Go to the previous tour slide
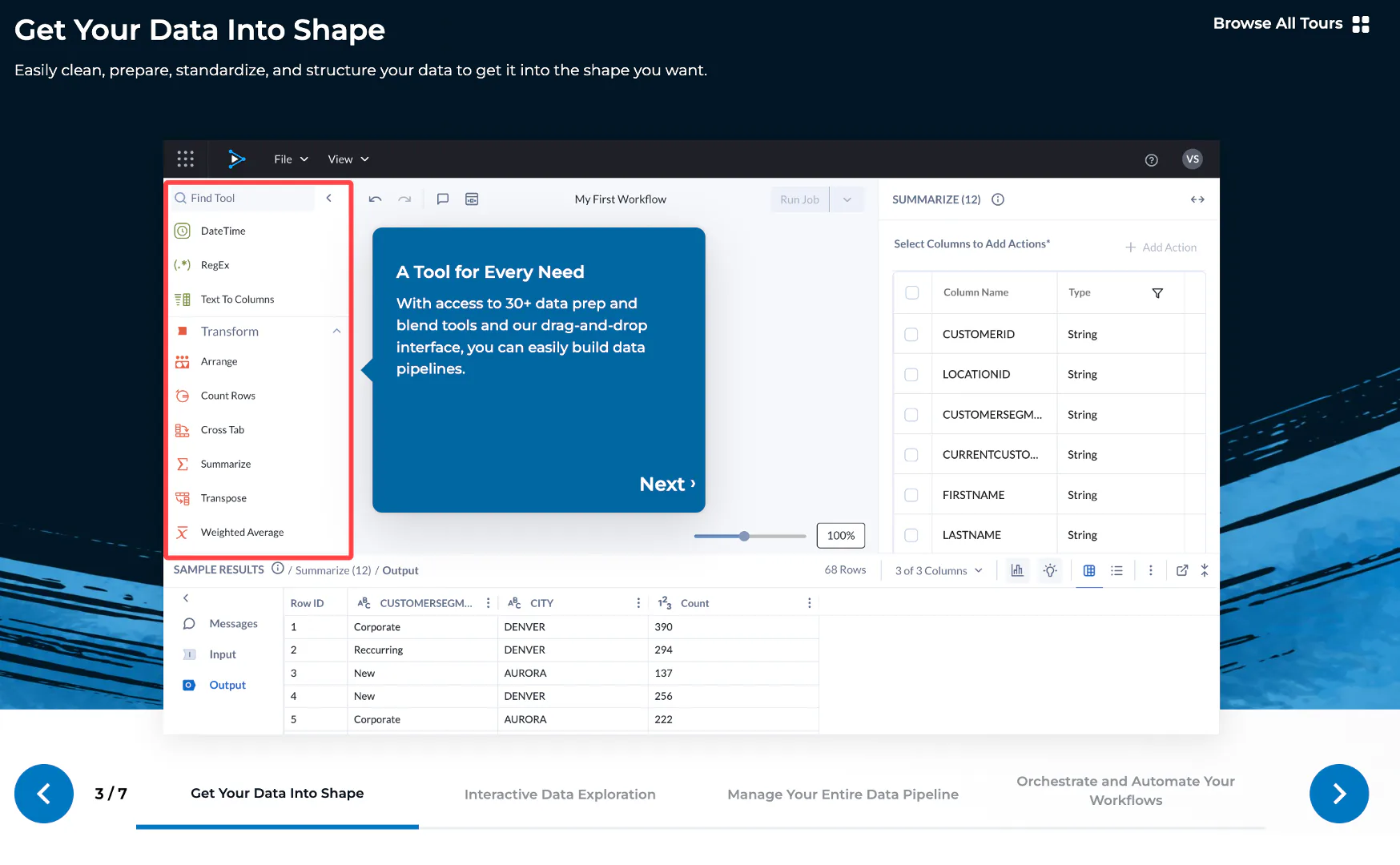The width and height of the screenshot is (1400, 865). 44,794
